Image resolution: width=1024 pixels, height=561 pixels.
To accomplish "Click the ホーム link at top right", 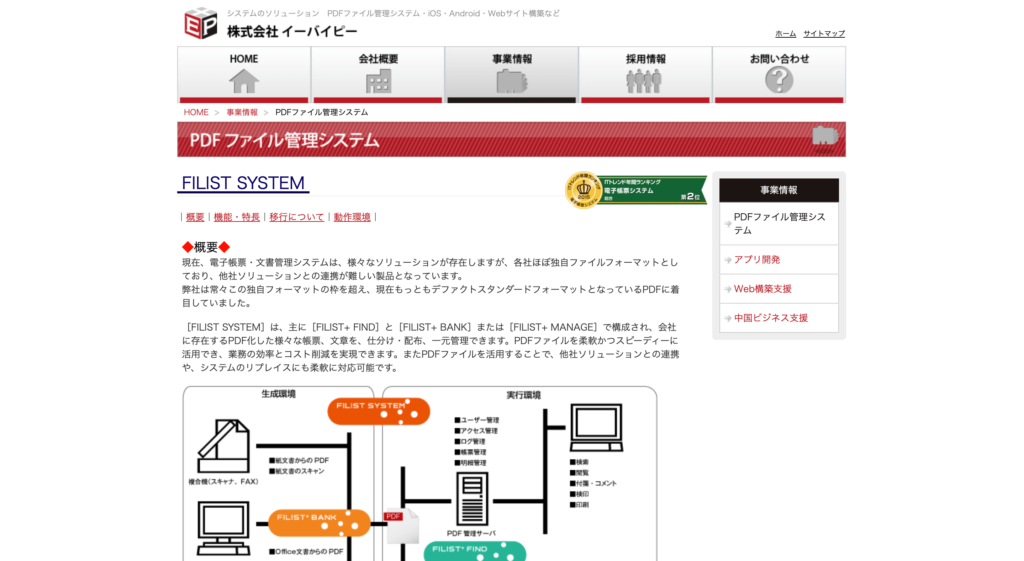I will coord(786,33).
